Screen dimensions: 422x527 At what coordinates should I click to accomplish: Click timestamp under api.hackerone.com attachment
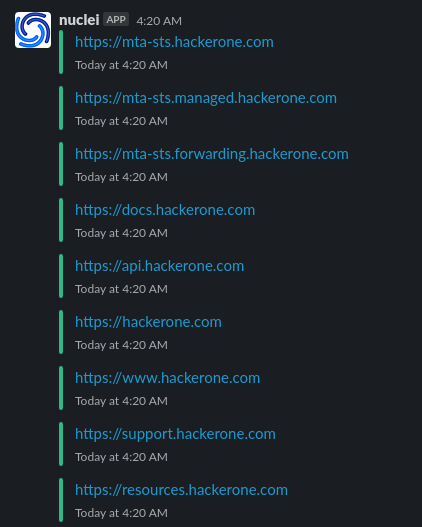(x=121, y=289)
